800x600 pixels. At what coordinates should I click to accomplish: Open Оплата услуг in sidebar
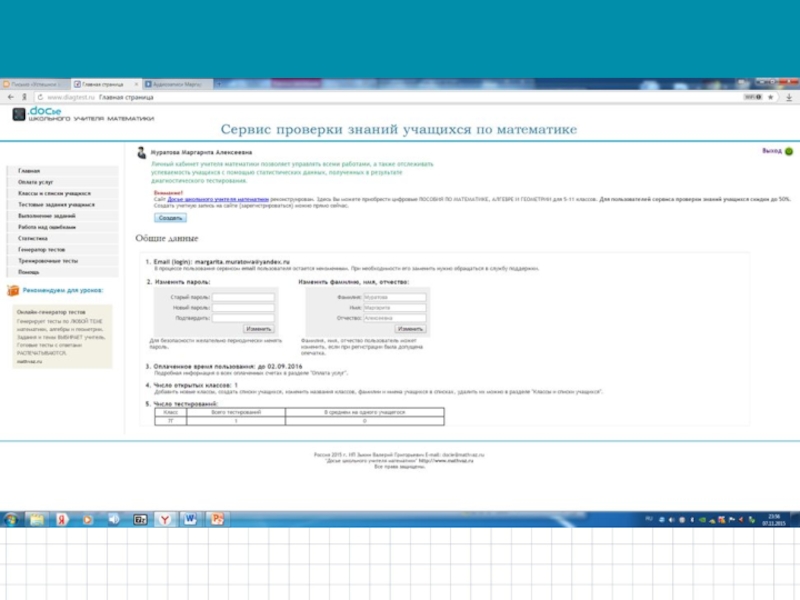coord(63,182)
